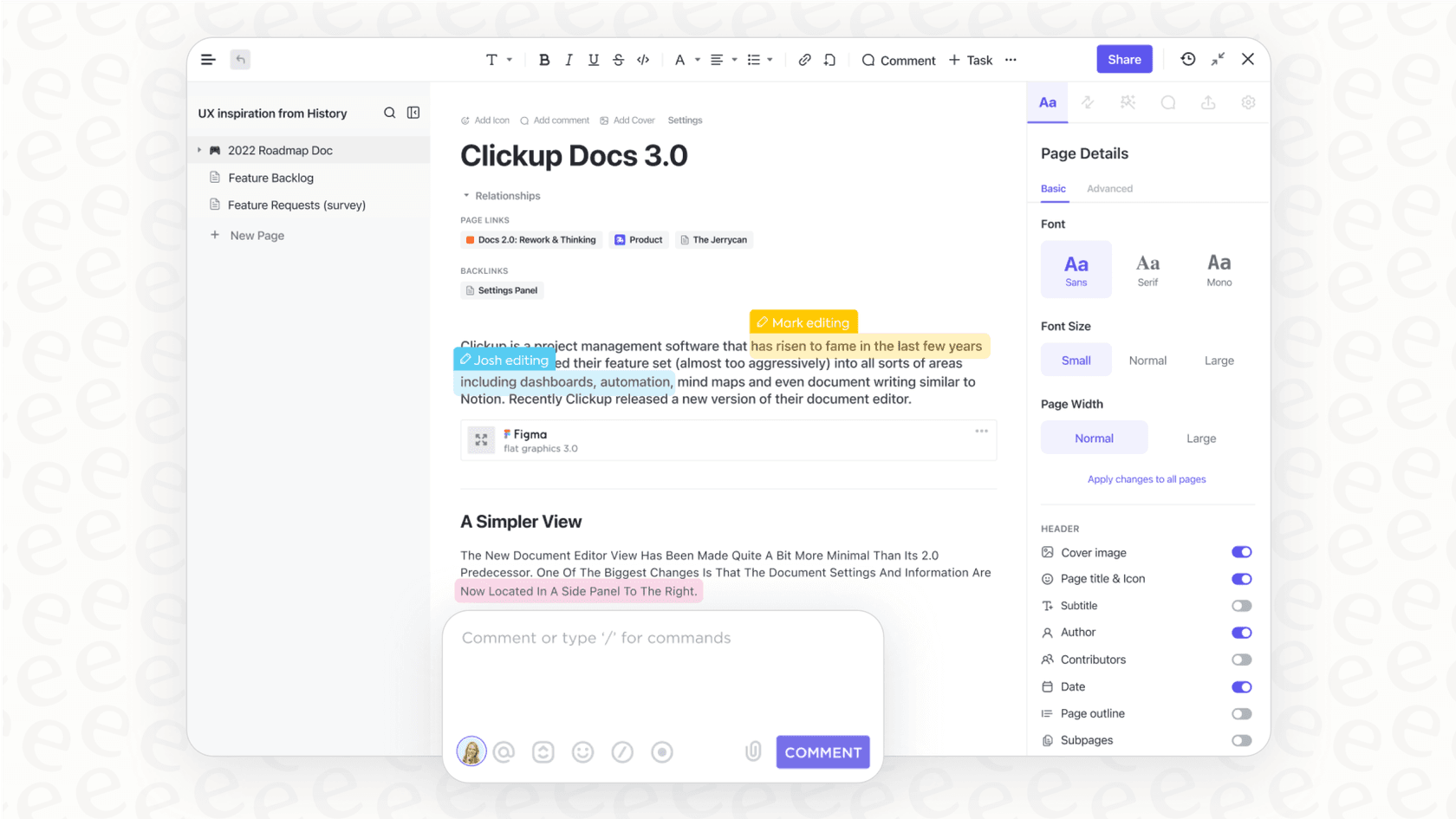Image resolution: width=1456 pixels, height=819 pixels.
Task: Toggle bold formatting in the toolbar
Action: tap(544, 60)
